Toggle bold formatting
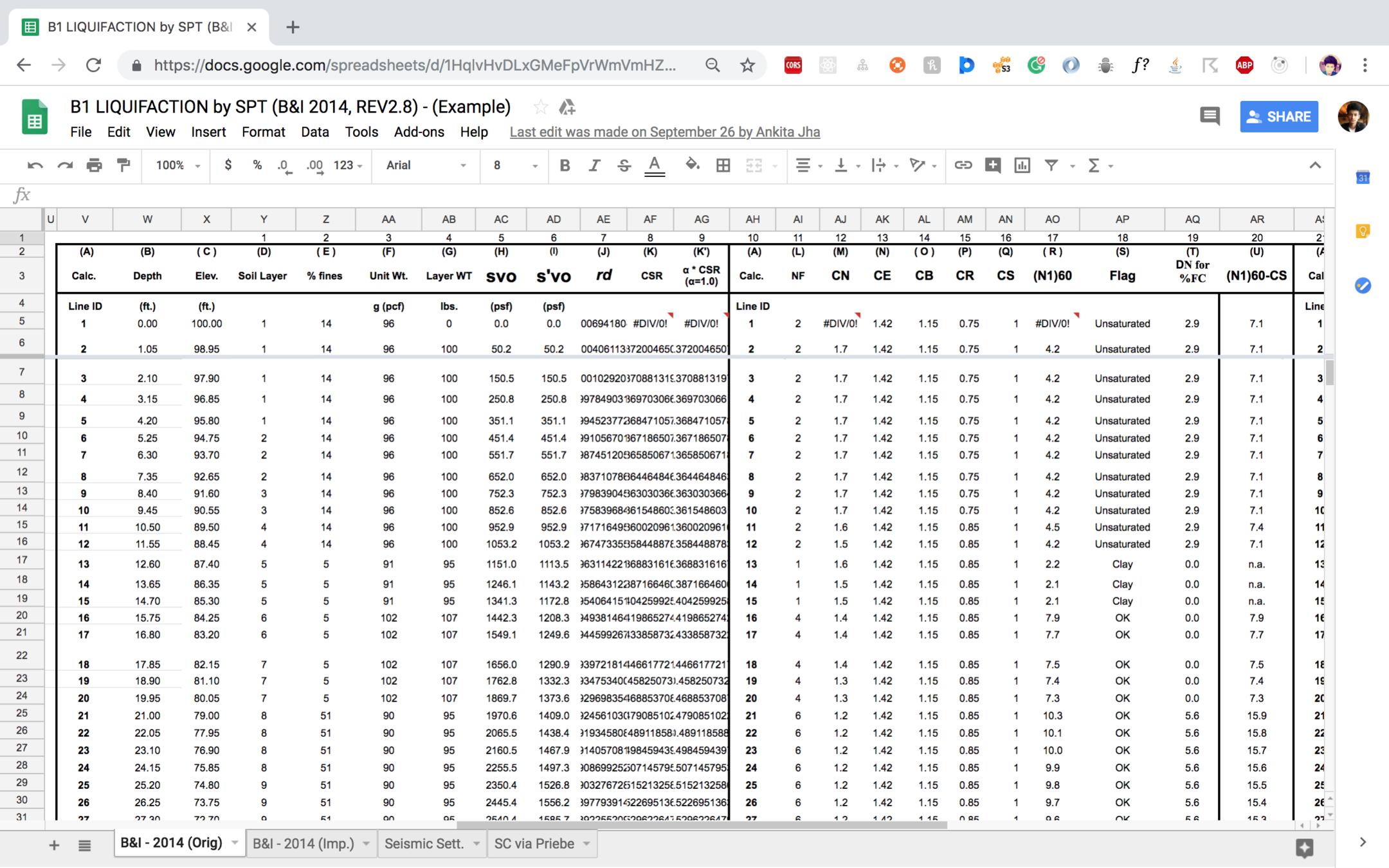Screen dimensions: 1389x868 (x=565, y=166)
